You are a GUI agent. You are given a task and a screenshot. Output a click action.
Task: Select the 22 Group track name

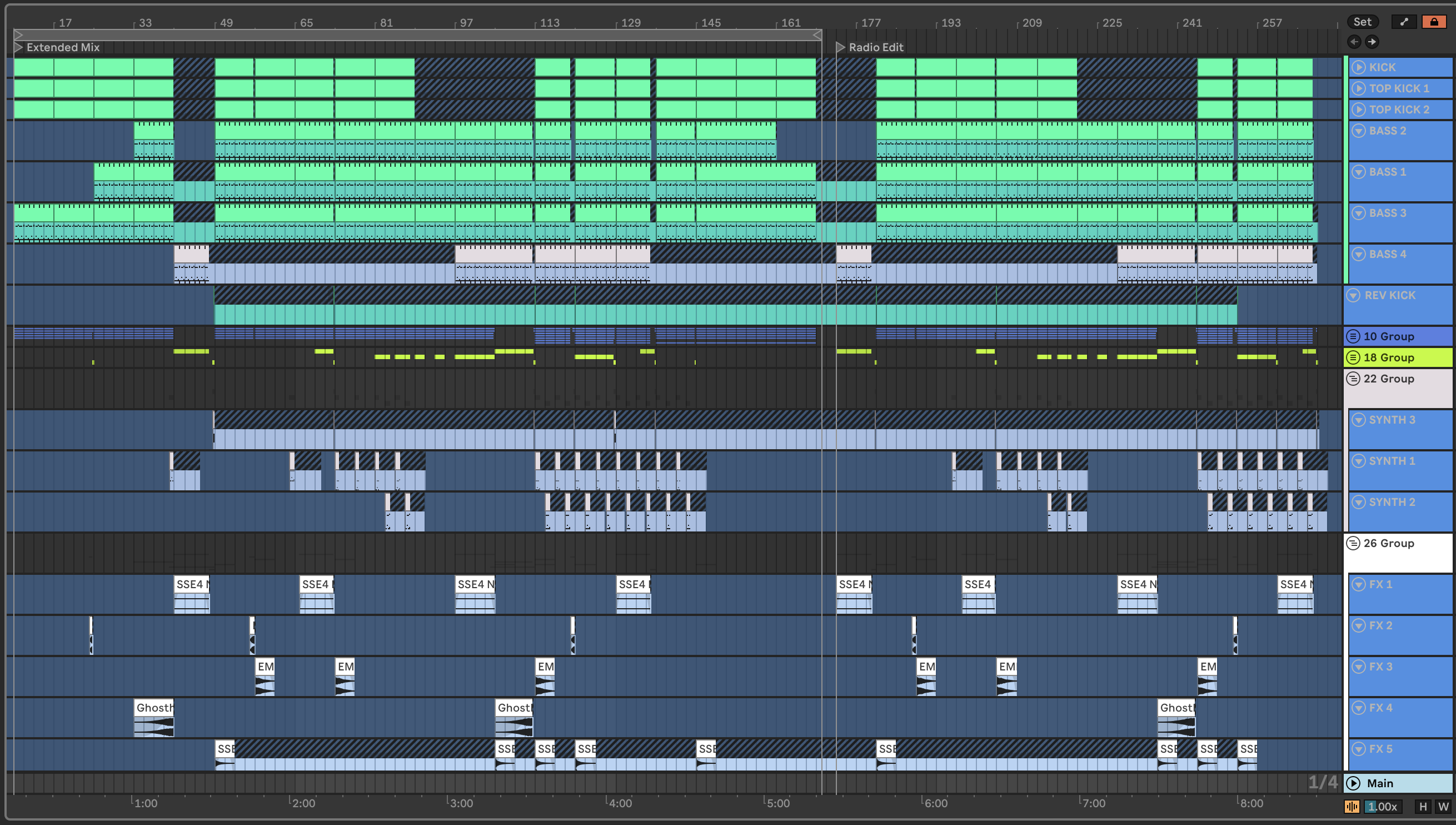[1389, 379]
